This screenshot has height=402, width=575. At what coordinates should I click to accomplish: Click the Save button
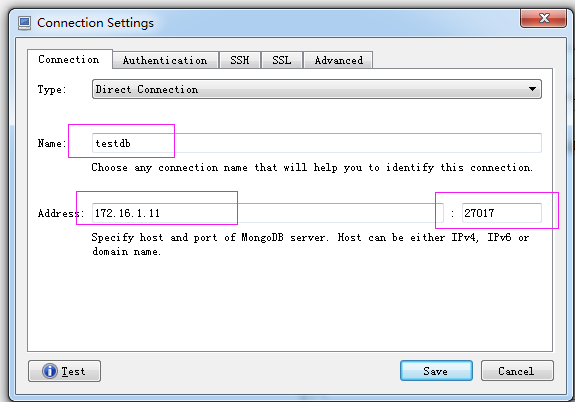coord(436,371)
